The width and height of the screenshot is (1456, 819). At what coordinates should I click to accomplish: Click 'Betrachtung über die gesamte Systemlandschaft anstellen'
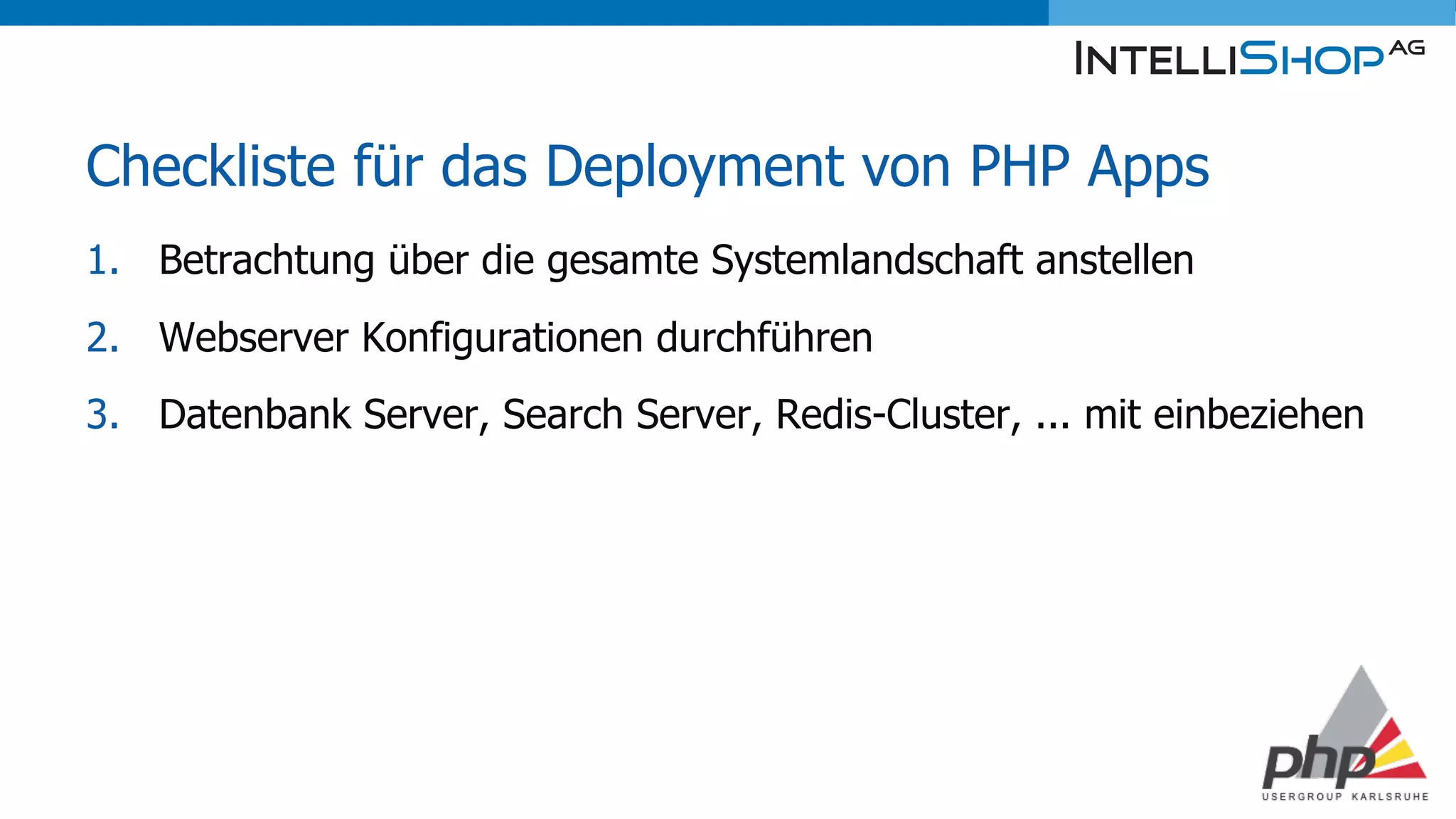pos(676,260)
